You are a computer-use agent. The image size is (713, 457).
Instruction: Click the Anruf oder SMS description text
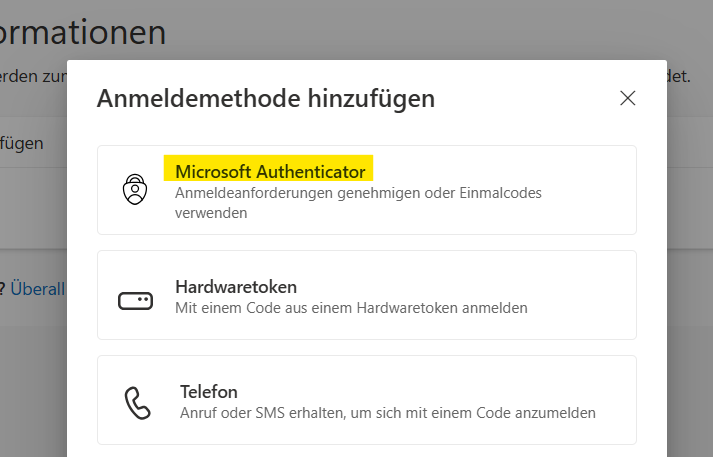pos(387,412)
